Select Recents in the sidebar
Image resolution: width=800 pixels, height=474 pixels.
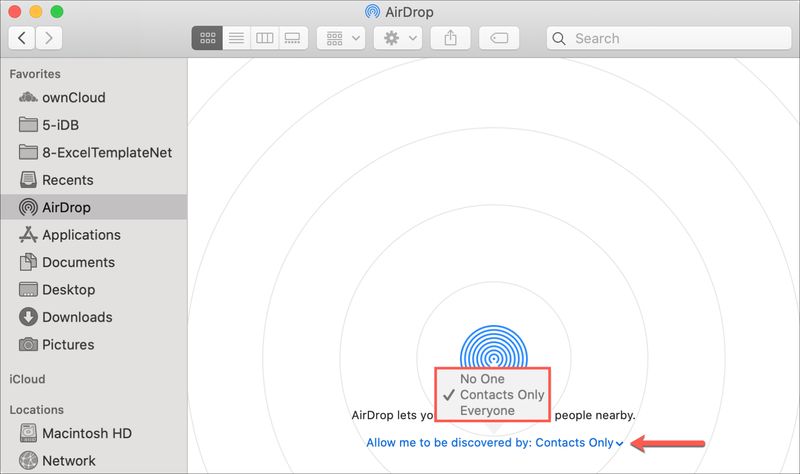(94, 180)
